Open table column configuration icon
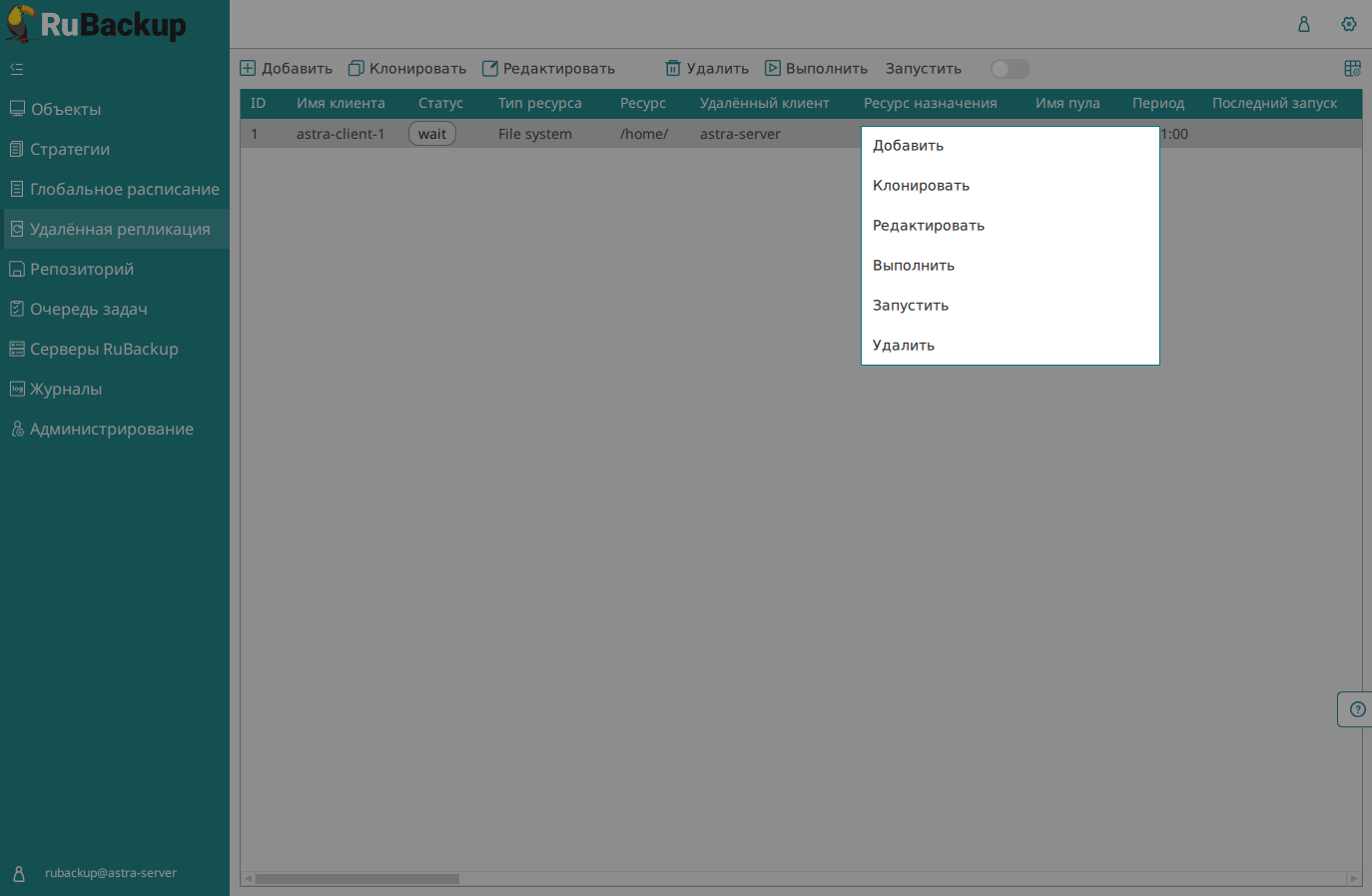This screenshot has height=896, width=1372. (1352, 69)
